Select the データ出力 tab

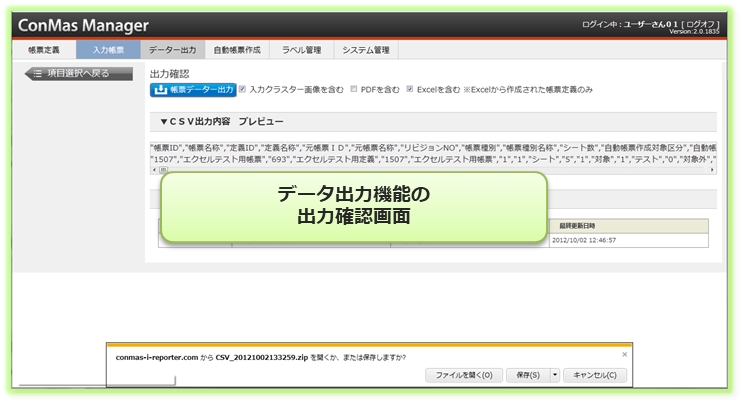tap(172, 49)
